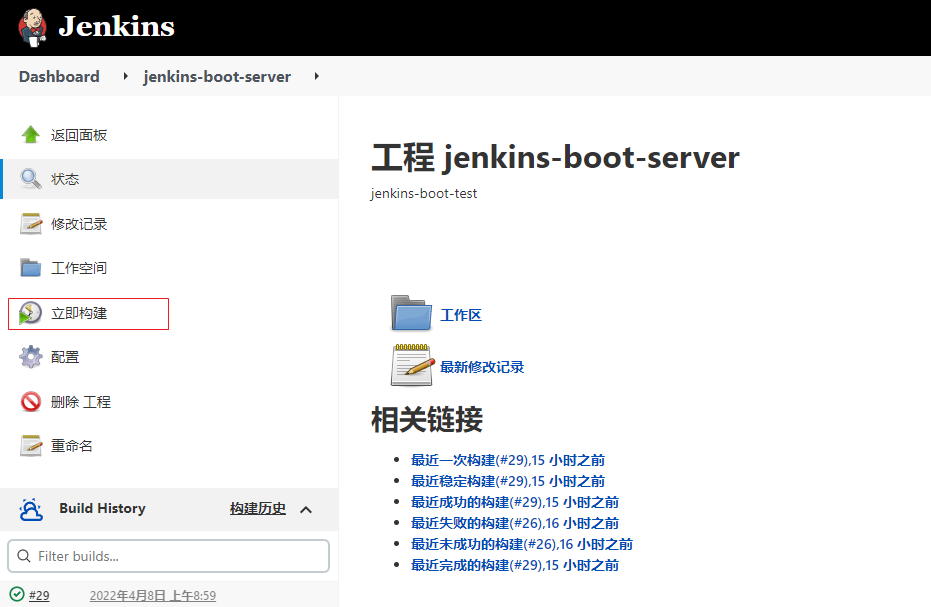Start a build with 立即构建
This screenshot has width=931, height=607.
coord(79,313)
